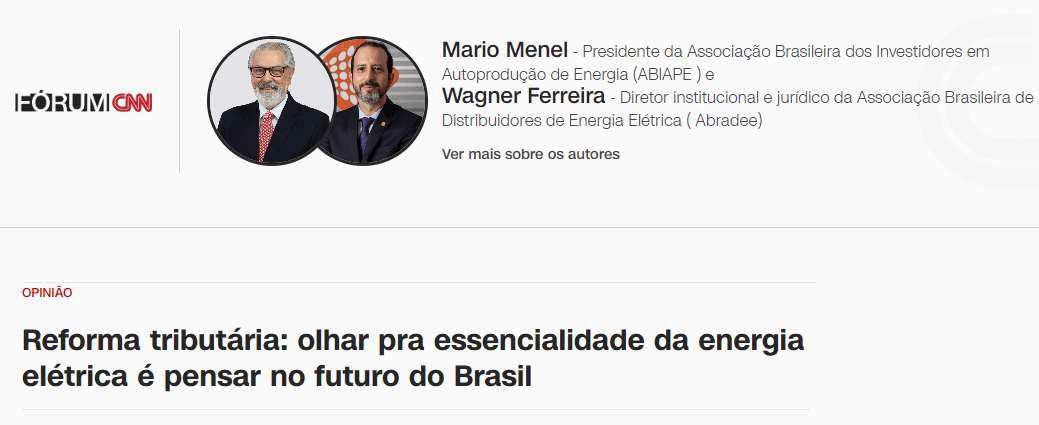Click the FÓRUM word in the logo
1039x425 pixels.
62,103
